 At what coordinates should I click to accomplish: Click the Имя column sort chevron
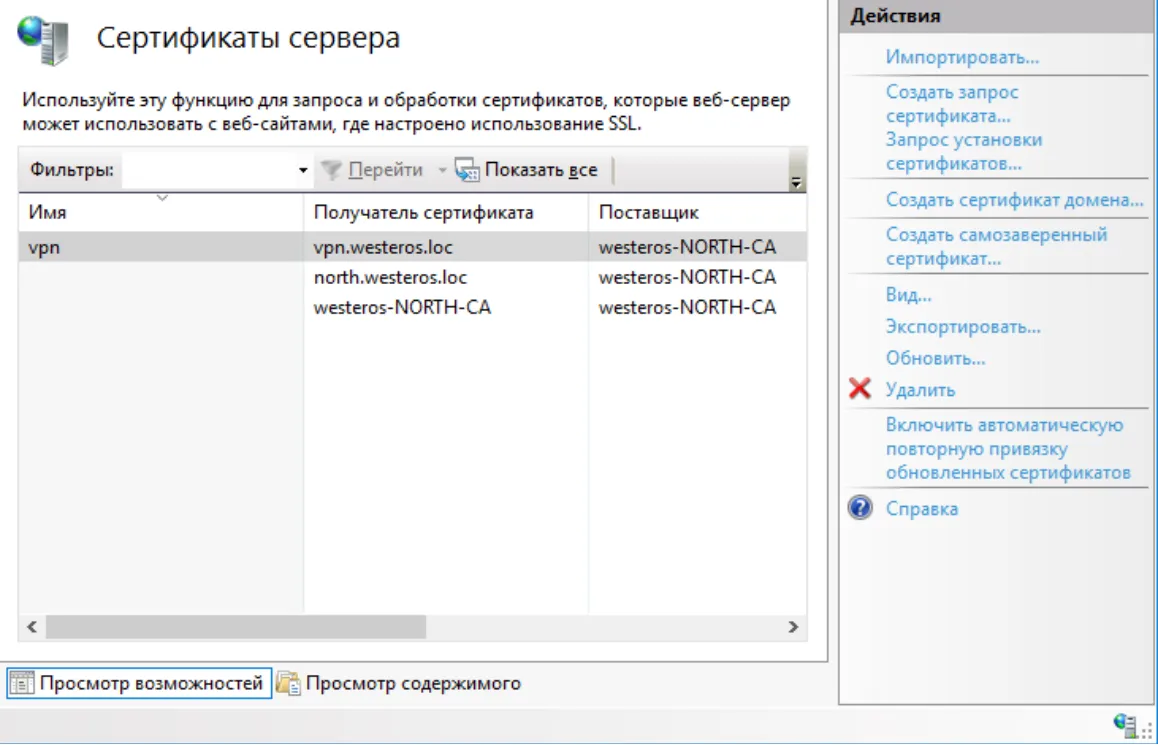click(x=162, y=198)
